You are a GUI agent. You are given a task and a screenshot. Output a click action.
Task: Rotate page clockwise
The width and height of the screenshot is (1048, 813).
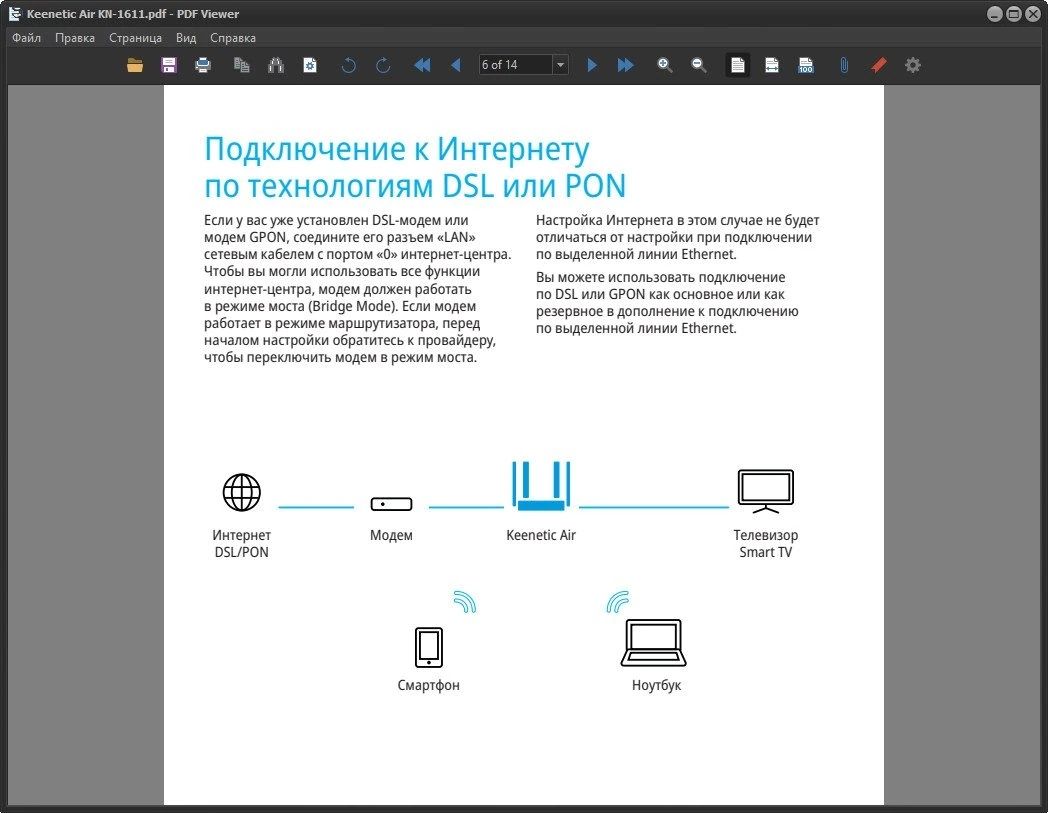[x=383, y=65]
